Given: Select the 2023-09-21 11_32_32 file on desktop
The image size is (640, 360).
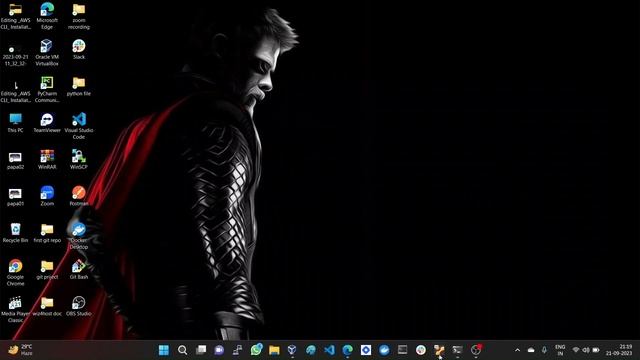Looking at the screenshot, I should click(x=16, y=56).
